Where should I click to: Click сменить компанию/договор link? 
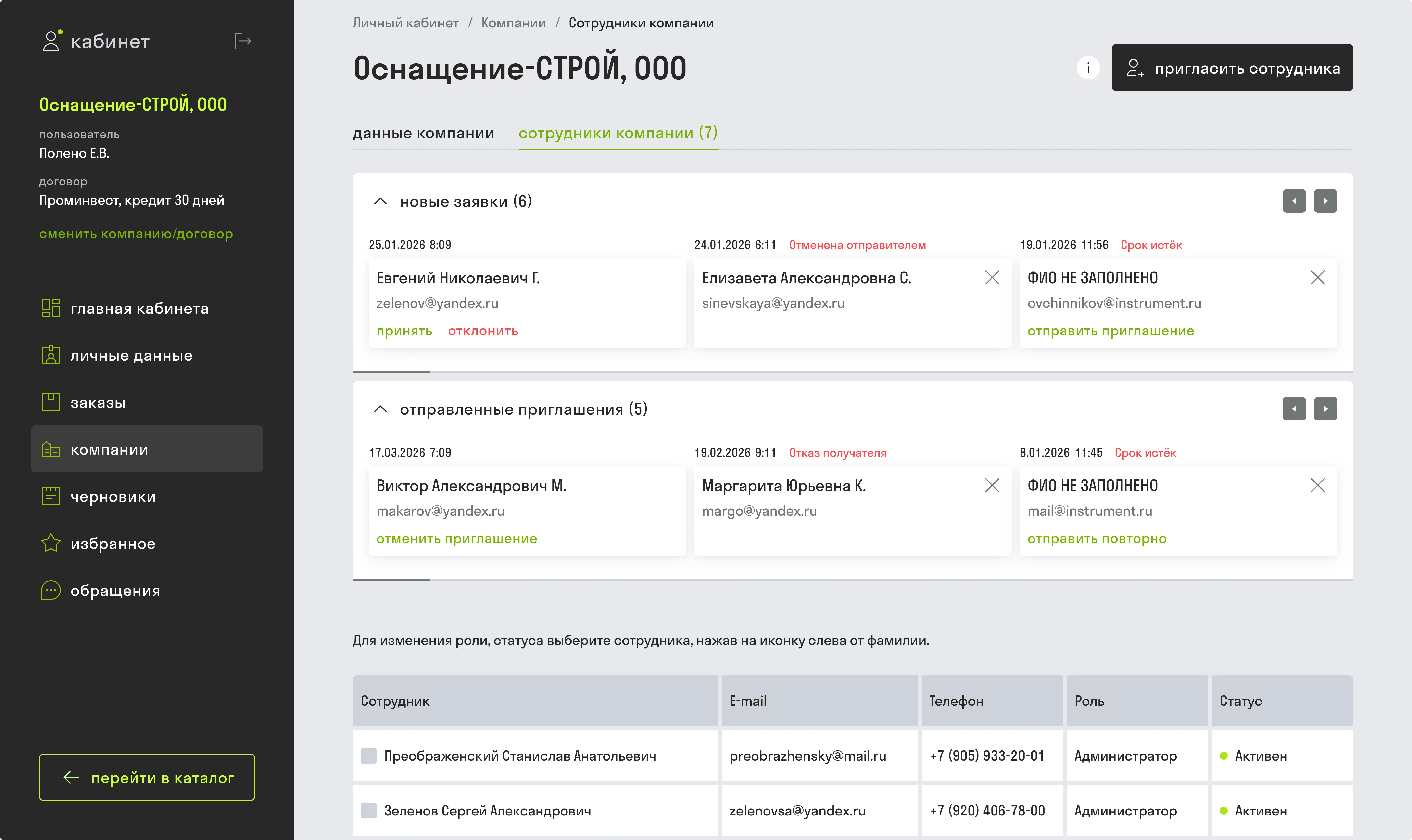click(136, 234)
